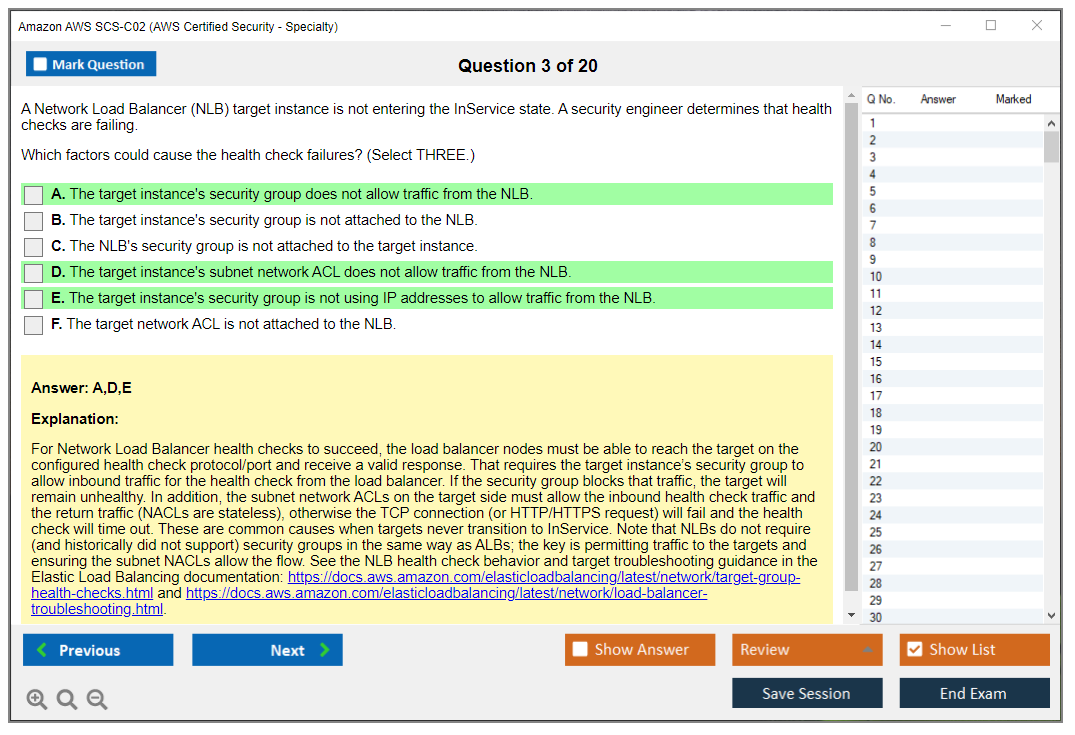Check answer option A checkbox
The image size is (1075, 735).
[33, 195]
